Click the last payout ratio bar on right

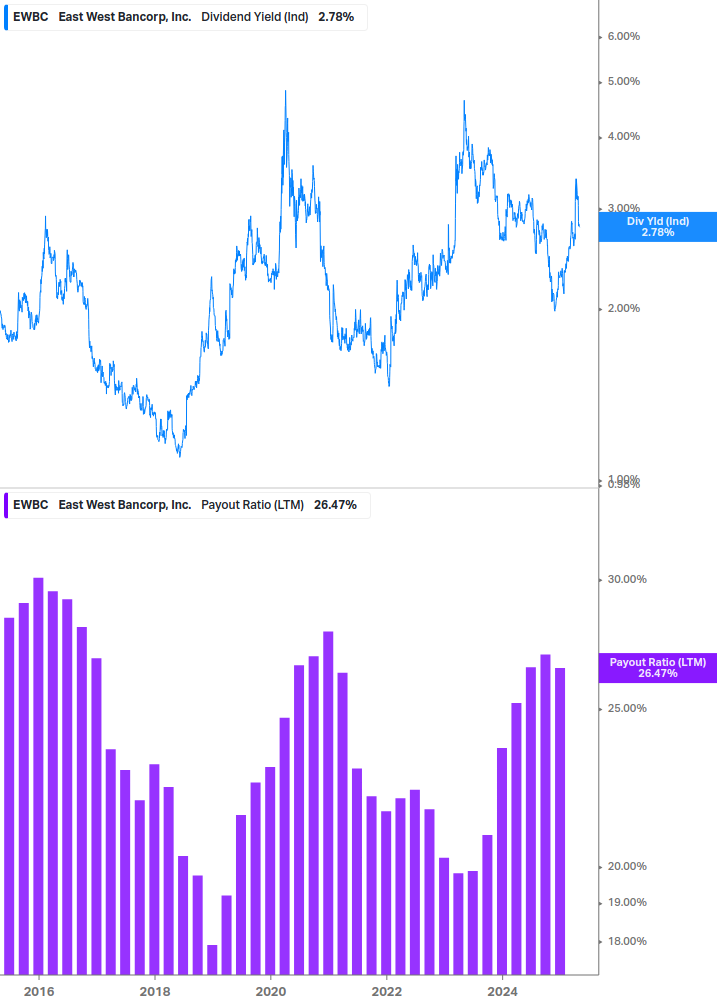click(x=560, y=821)
